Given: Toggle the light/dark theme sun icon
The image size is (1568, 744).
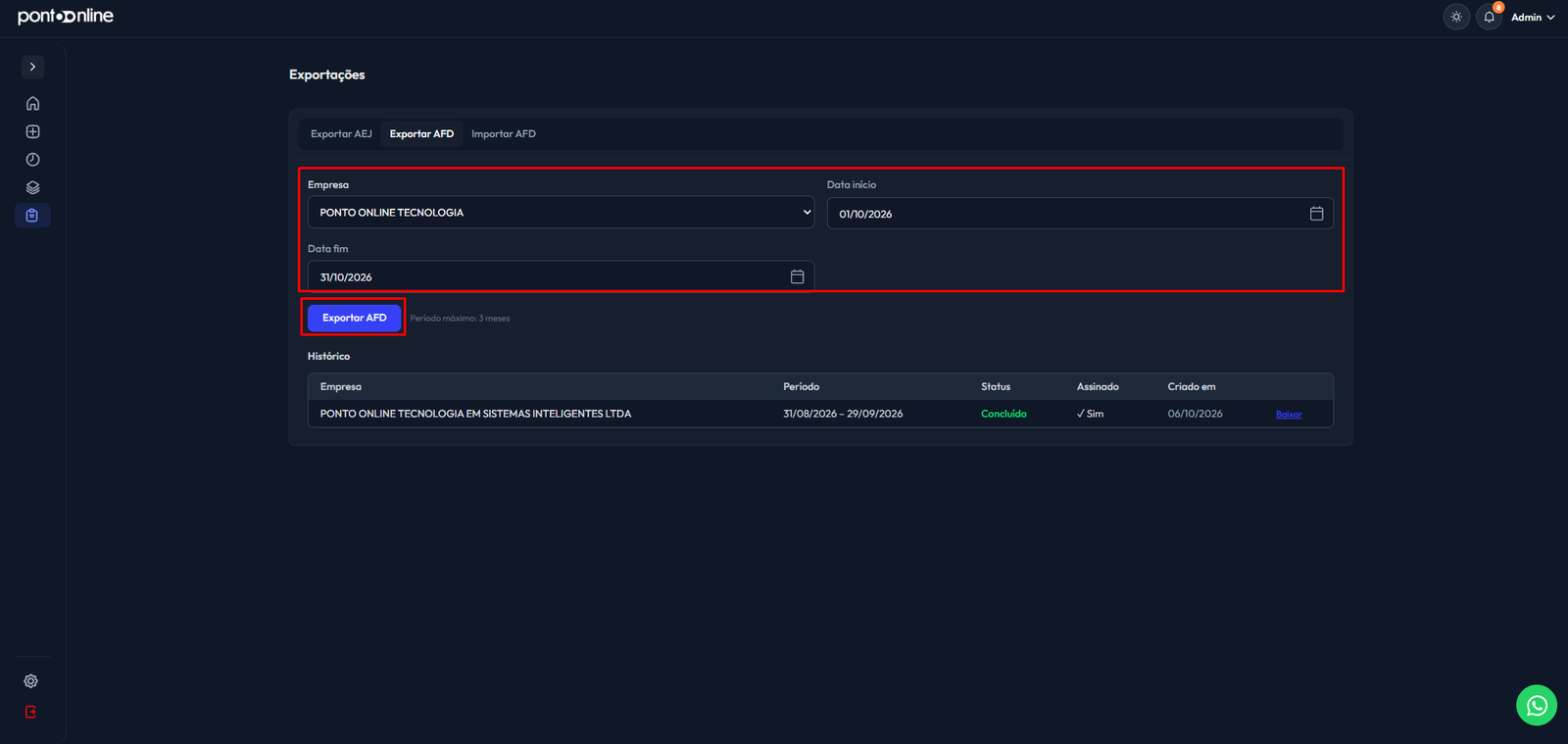Looking at the screenshot, I should pos(1456,17).
